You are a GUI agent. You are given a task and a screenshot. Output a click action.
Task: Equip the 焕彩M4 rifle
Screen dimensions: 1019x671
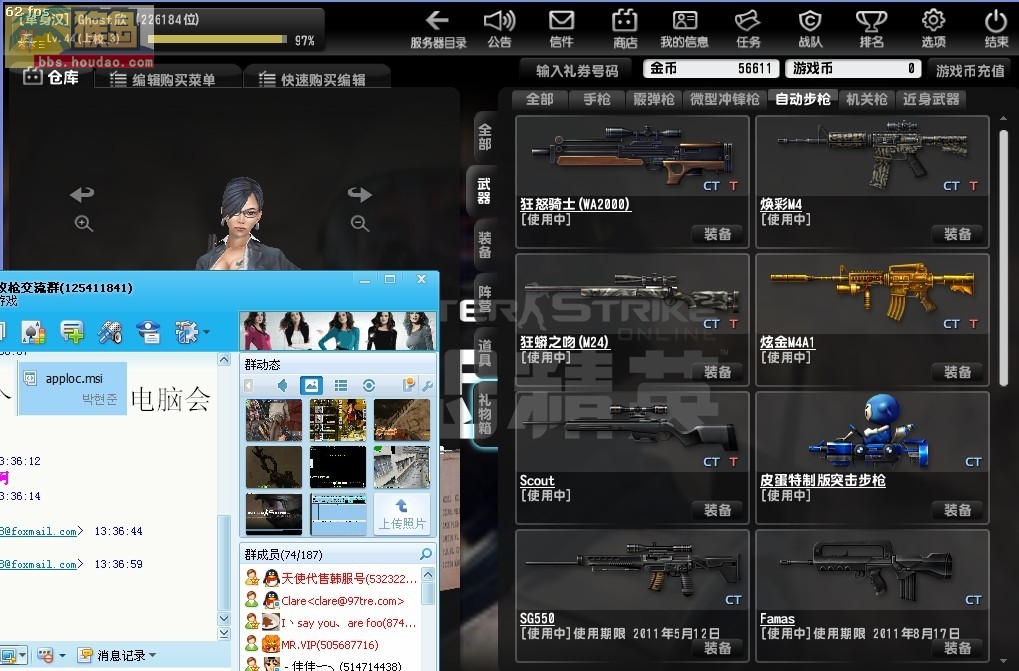pos(957,234)
